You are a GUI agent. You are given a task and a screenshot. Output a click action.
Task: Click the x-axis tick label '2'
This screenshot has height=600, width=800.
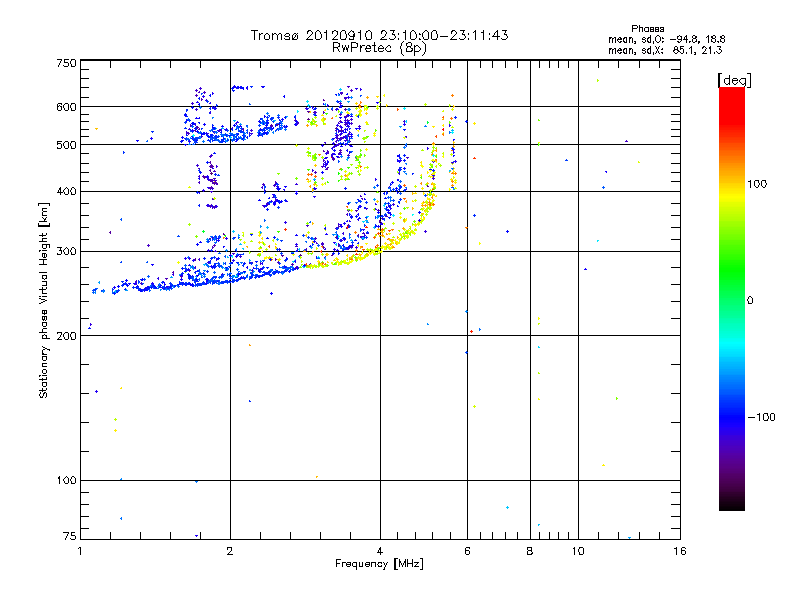pos(230,551)
